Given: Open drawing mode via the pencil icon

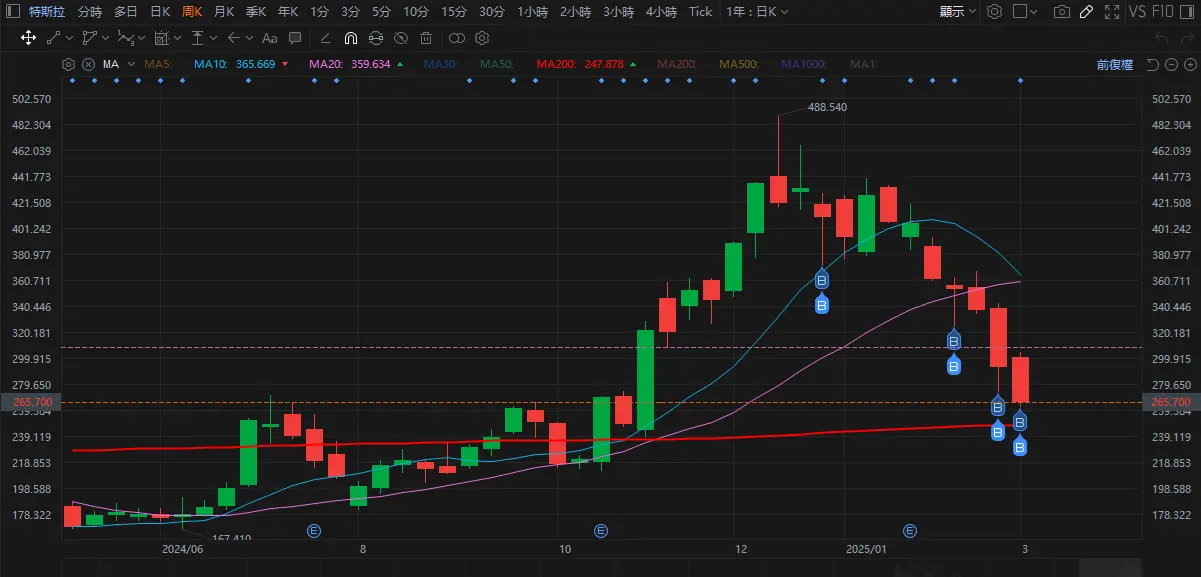Looking at the screenshot, I should (x=1086, y=11).
